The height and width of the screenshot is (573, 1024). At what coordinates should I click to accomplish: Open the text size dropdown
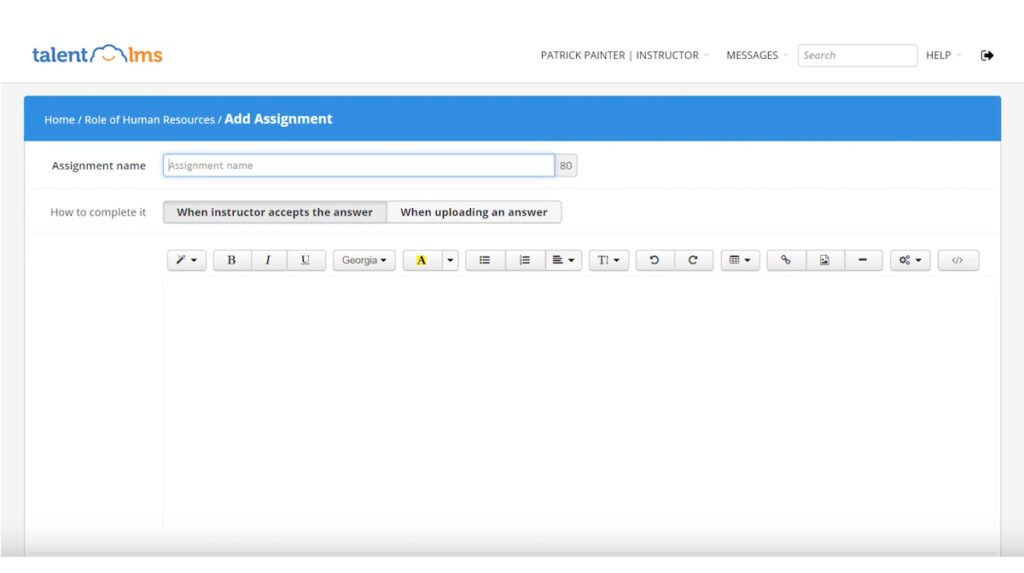(x=609, y=260)
